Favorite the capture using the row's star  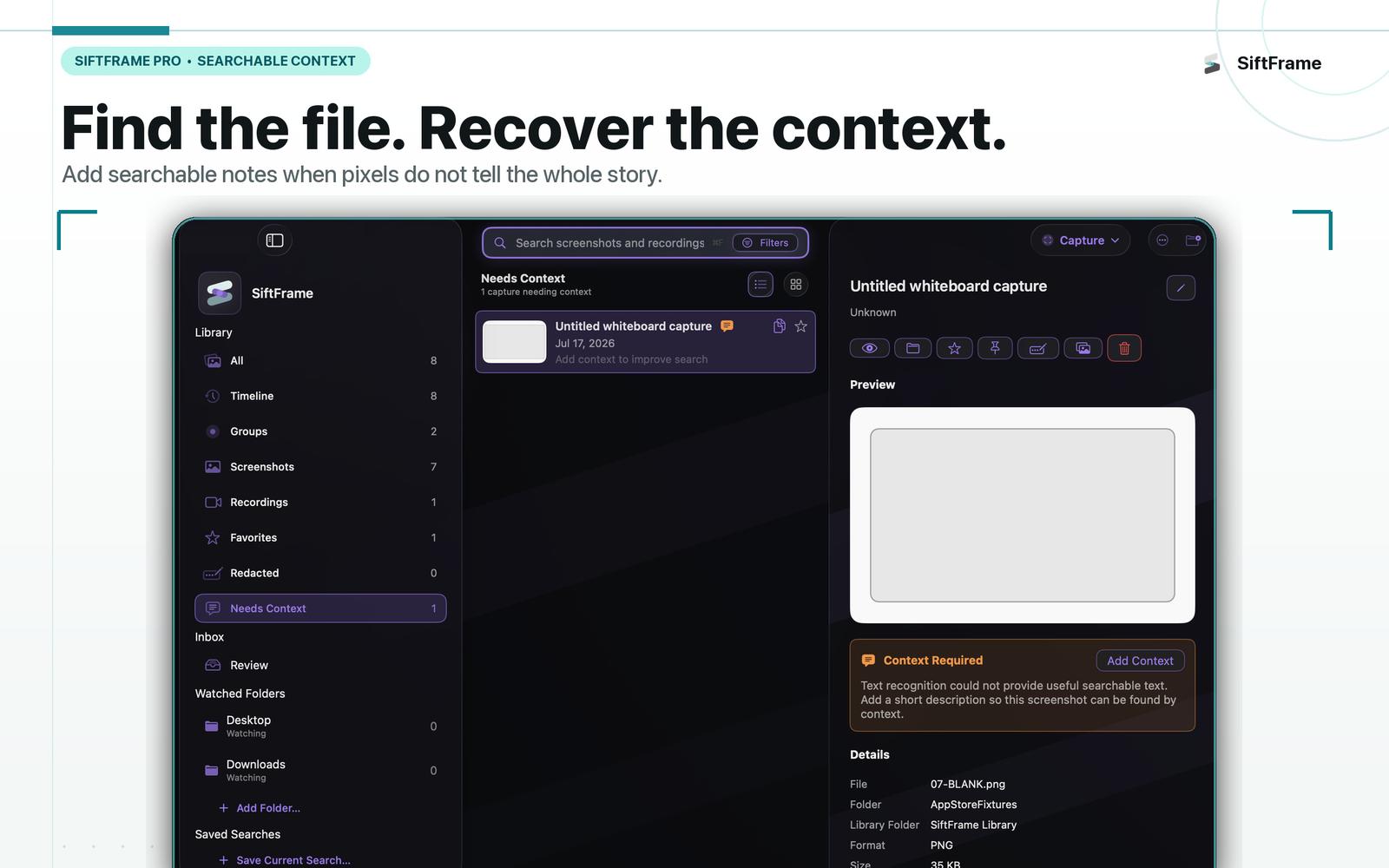[x=800, y=326]
